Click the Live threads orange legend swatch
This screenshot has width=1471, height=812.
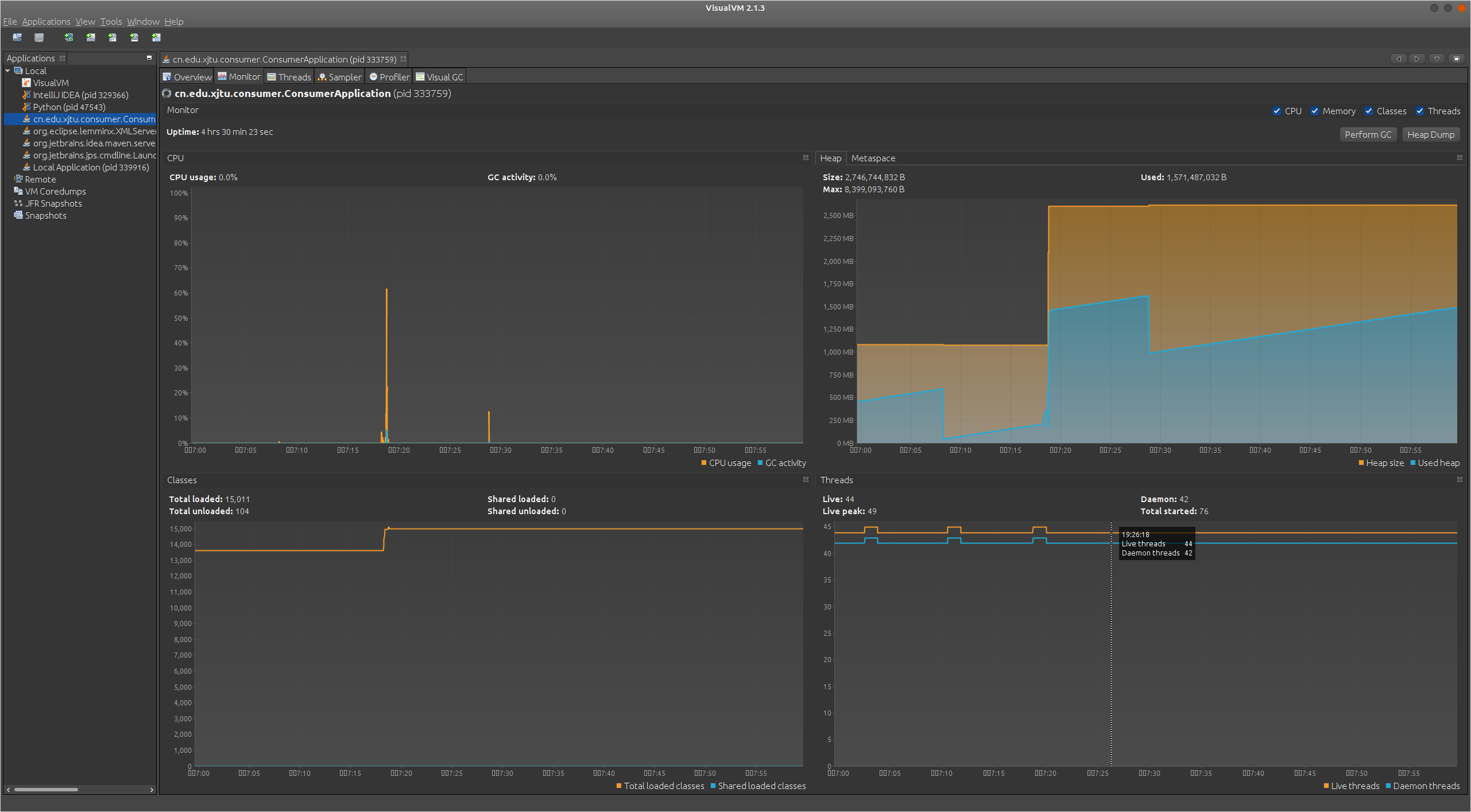point(1326,786)
